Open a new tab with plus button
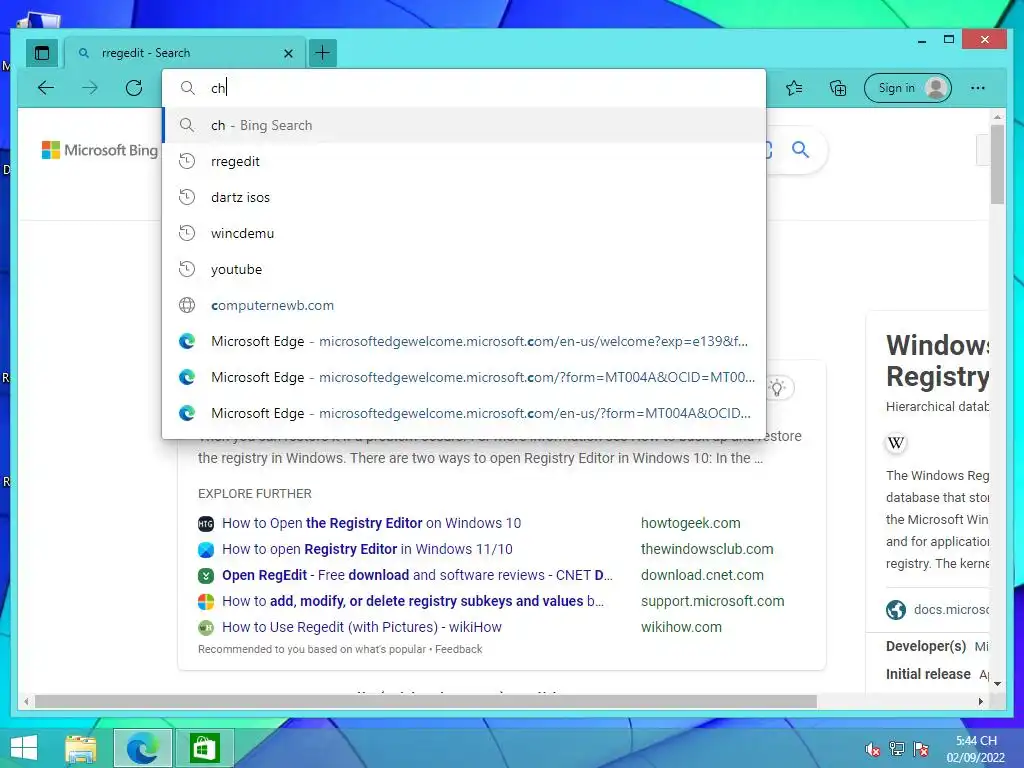The height and width of the screenshot is (768, 1024). (x=323, y=53)
